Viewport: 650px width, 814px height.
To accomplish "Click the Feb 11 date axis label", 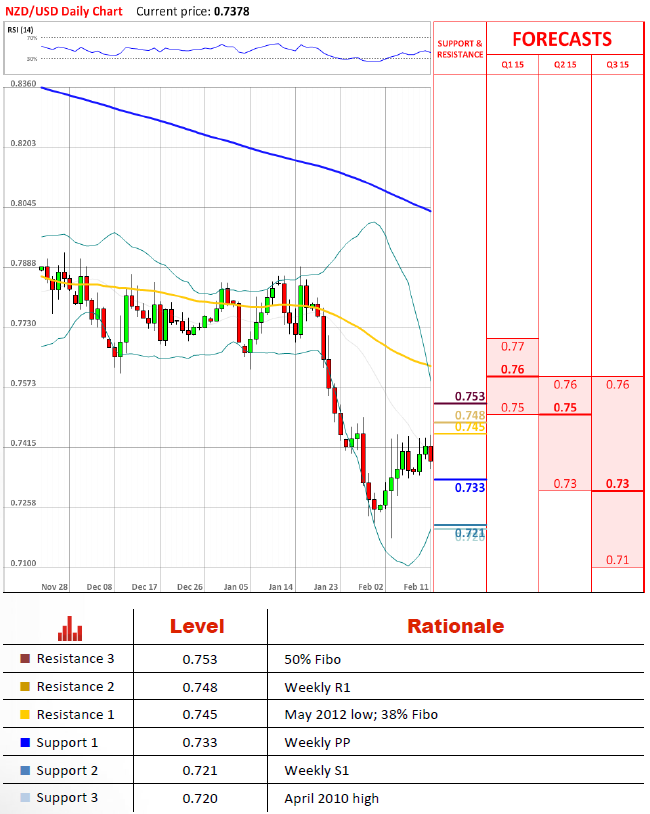I will pos(416,587).
